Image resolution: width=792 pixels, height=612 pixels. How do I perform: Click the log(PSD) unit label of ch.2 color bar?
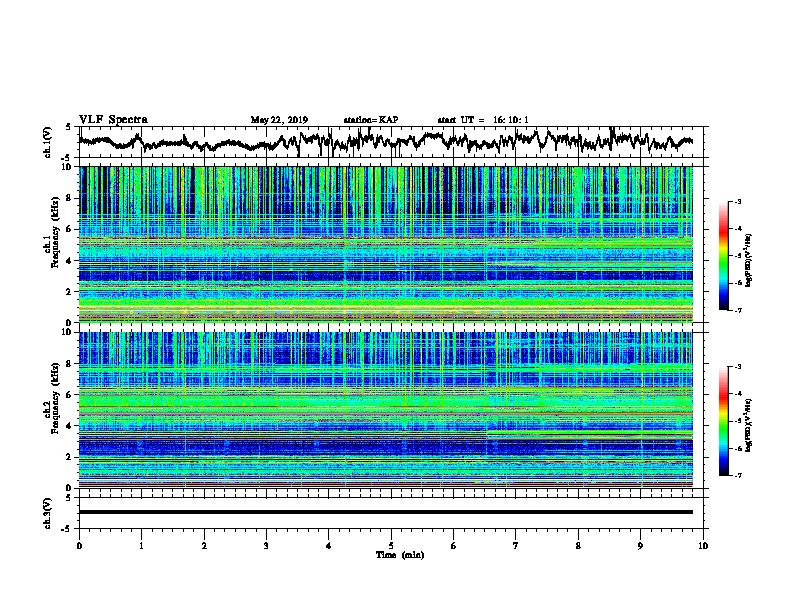pyautogui.click(x=749, y=425)
